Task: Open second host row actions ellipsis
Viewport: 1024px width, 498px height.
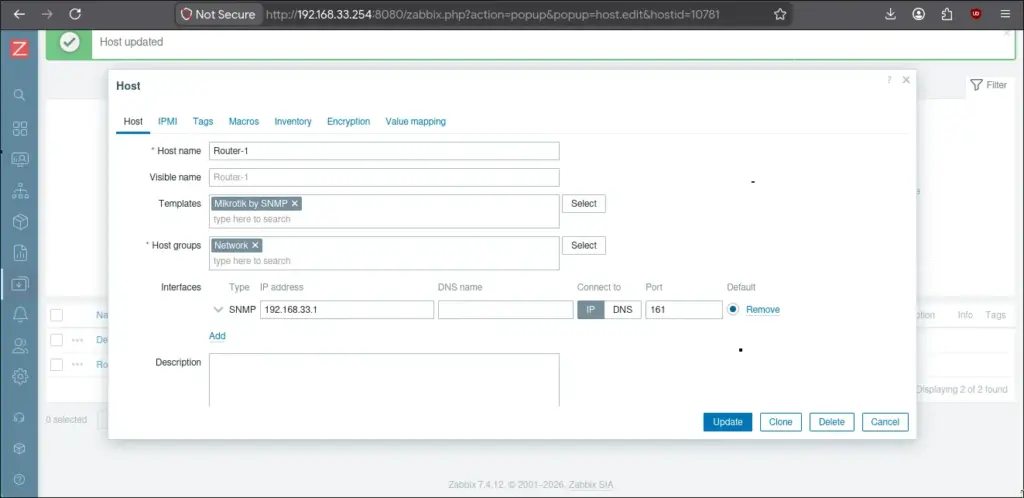Action: pos(78,364)
